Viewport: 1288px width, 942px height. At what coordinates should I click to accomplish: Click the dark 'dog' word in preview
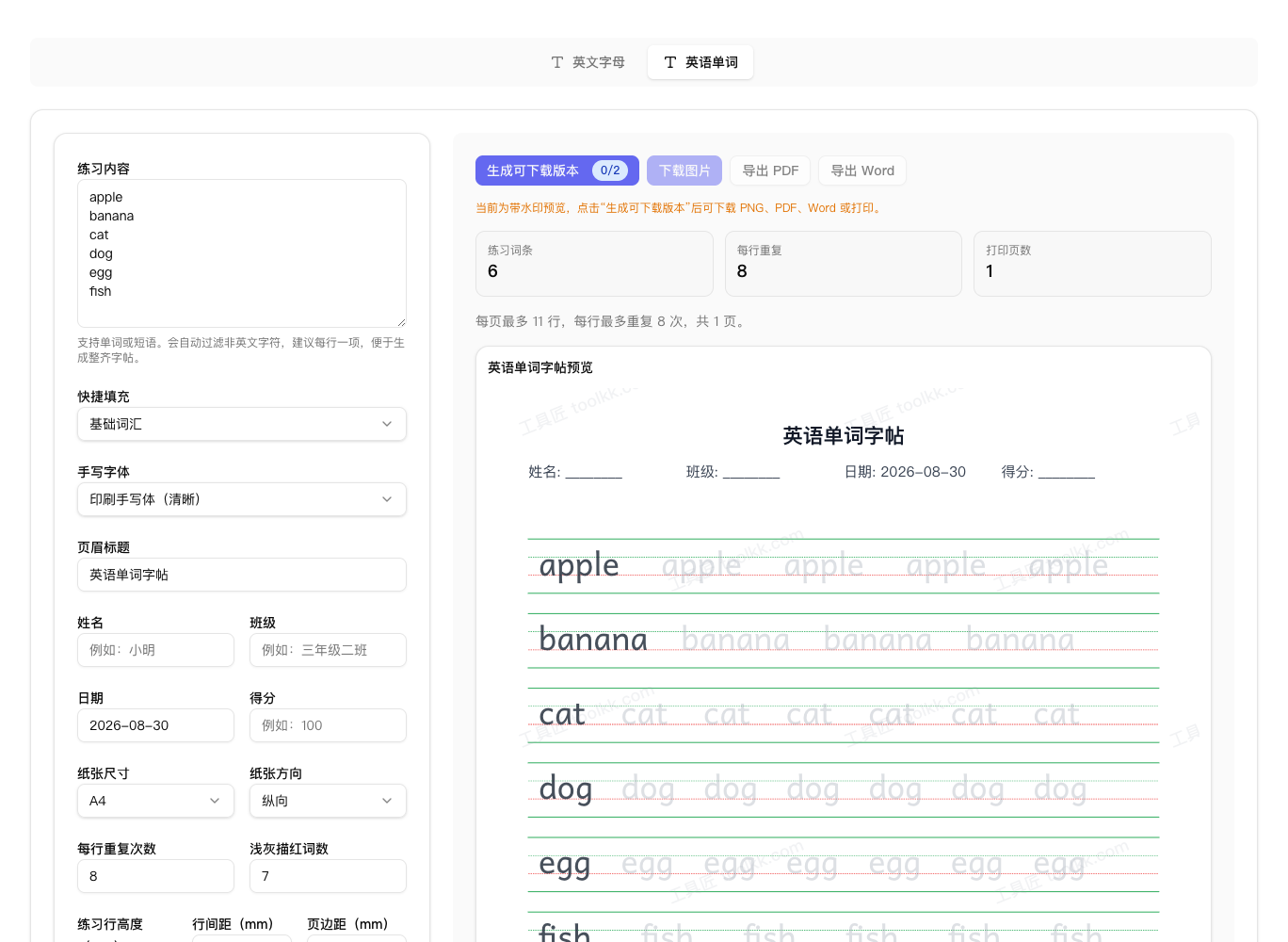566,790
